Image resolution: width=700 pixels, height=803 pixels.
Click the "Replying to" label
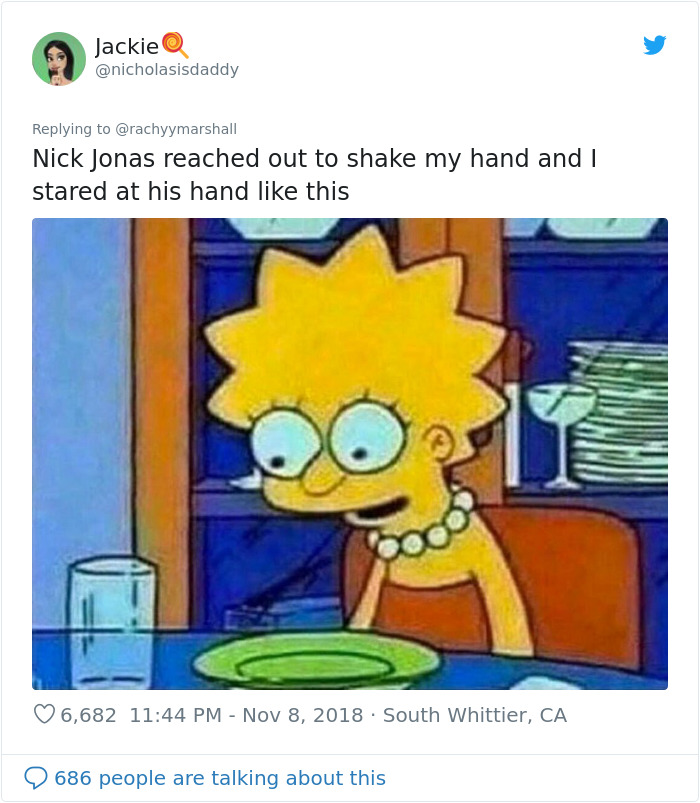[x=71, y=129]
